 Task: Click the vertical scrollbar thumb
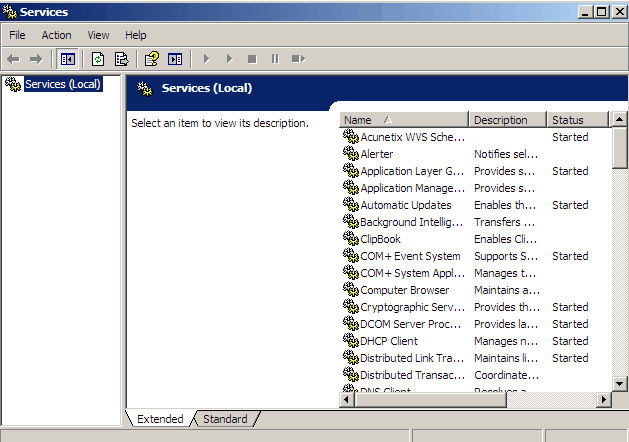click(619, 148)
